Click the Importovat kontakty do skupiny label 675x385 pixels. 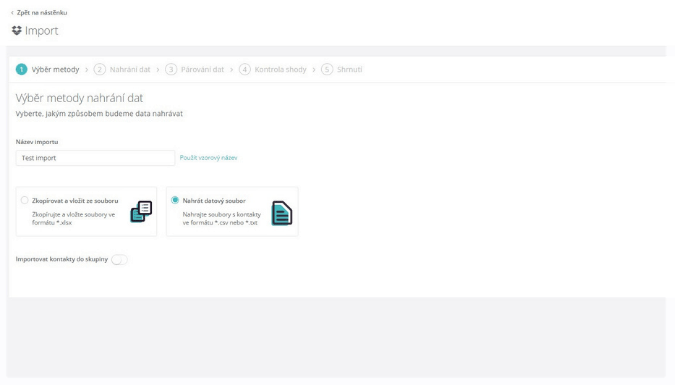(x=62, y=259)
